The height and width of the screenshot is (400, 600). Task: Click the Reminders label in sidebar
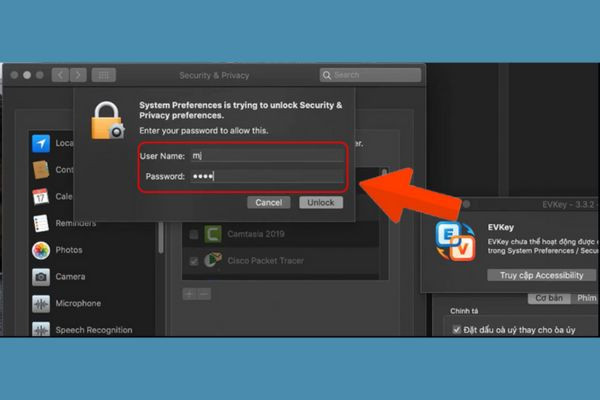75,223
